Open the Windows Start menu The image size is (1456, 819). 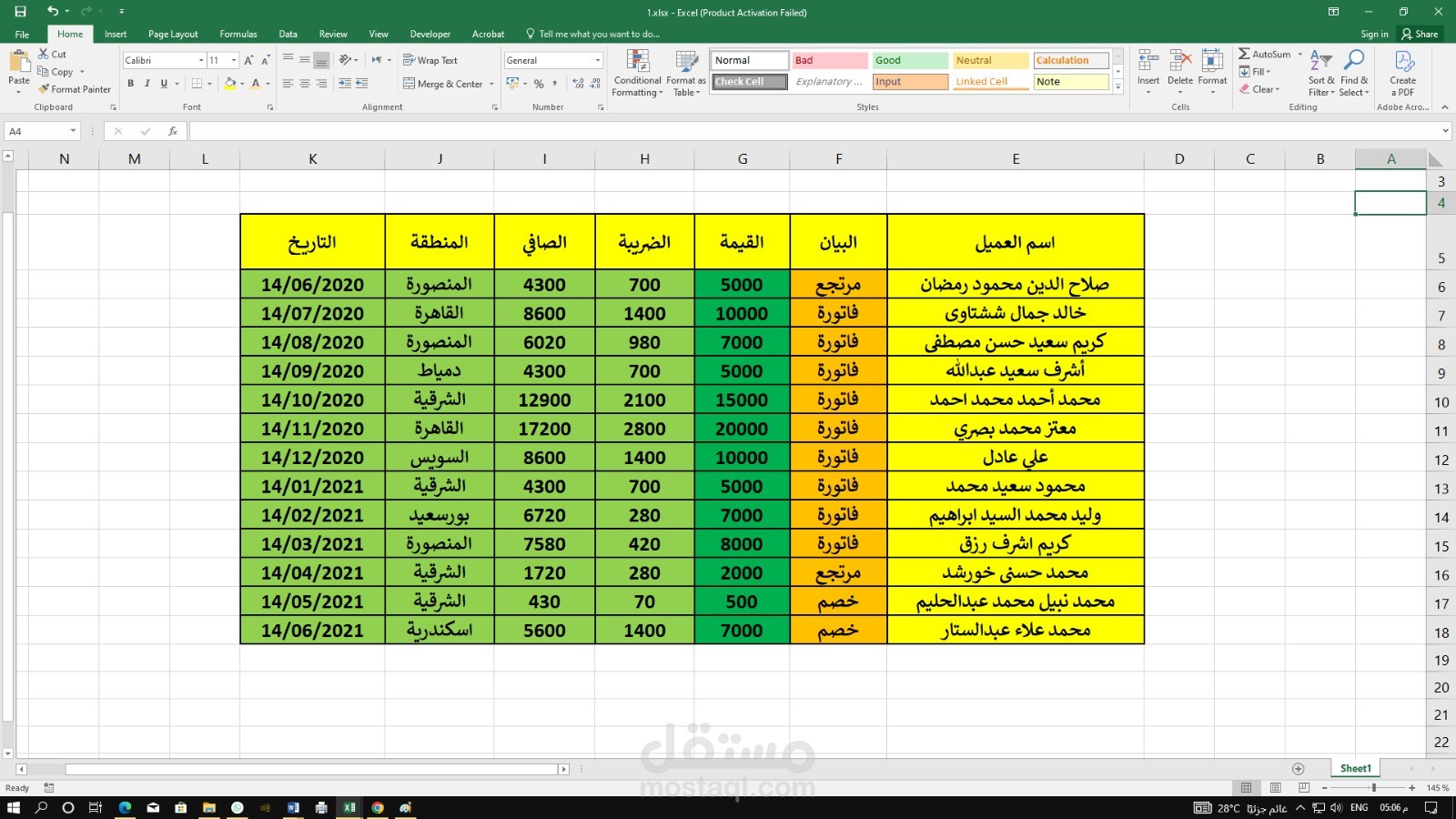click(x=14, y=807)
